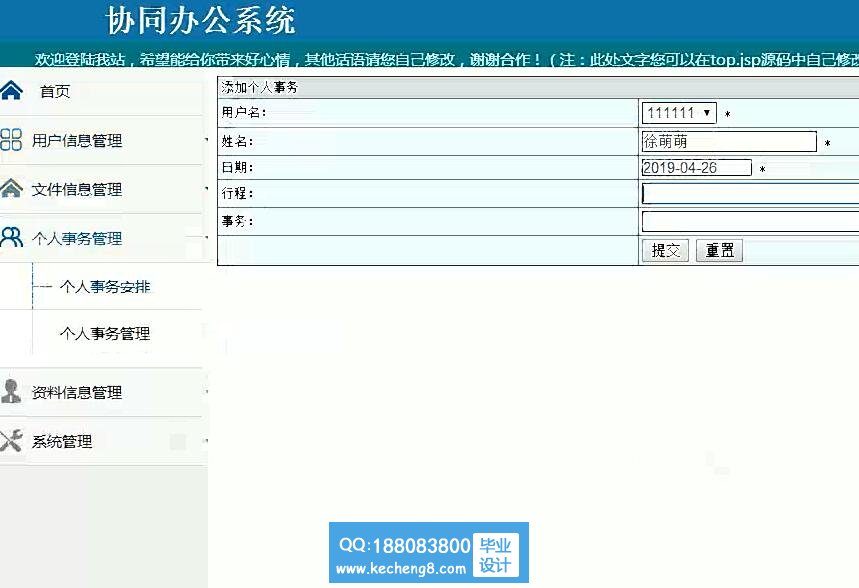Click the tools icon for 系统管理

click(11, 441)
